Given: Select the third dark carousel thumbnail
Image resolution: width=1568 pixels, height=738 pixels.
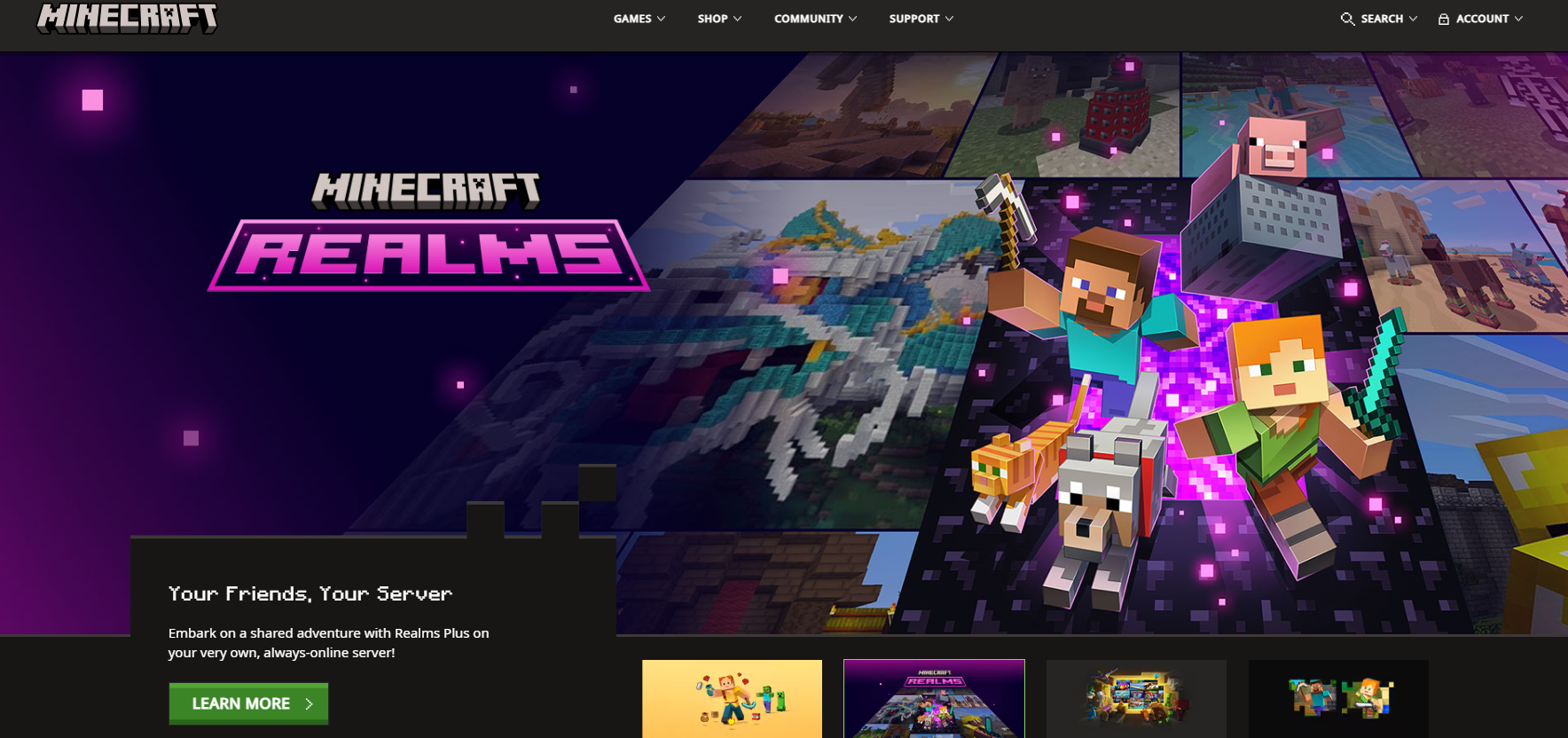Looking at the screenshot, I should (1136, 699).
